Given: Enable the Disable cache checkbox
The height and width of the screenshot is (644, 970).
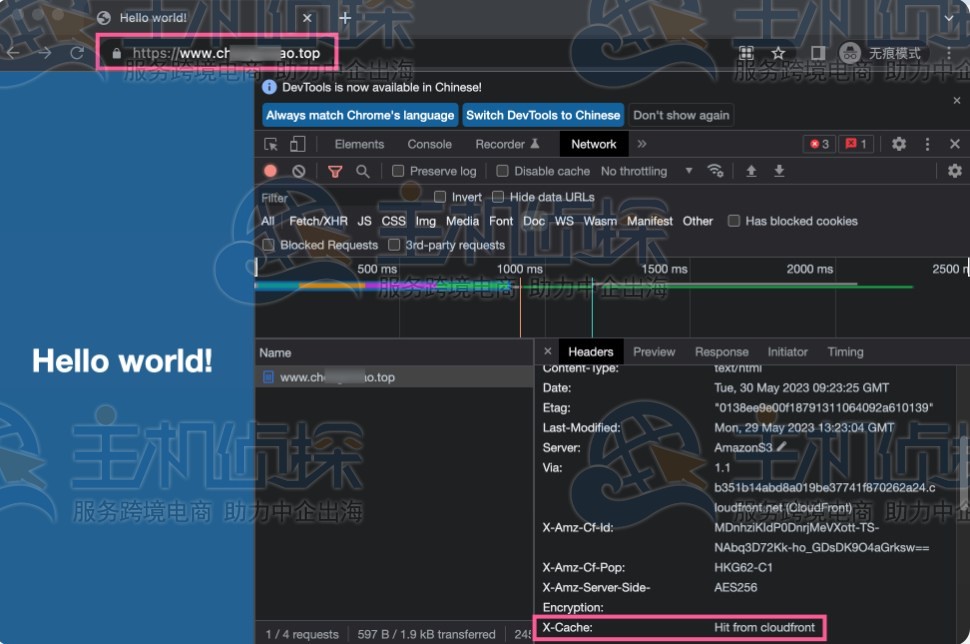Looking at the screenshot, I should click(x=503, y=171).
